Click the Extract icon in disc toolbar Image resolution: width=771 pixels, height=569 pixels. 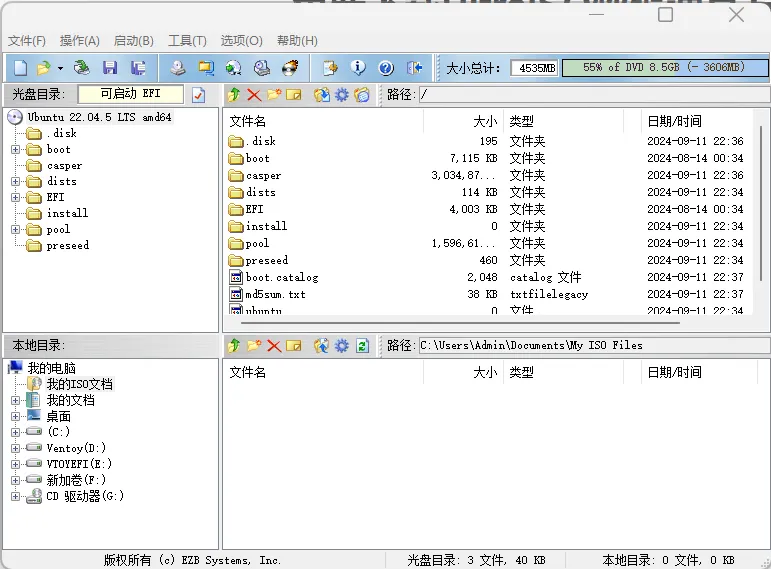[322, 94]
